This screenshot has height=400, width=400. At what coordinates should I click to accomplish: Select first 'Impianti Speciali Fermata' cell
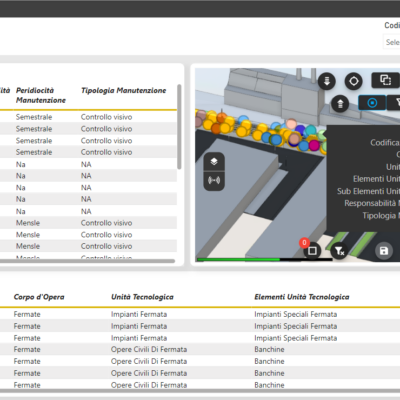coord(296,314)
